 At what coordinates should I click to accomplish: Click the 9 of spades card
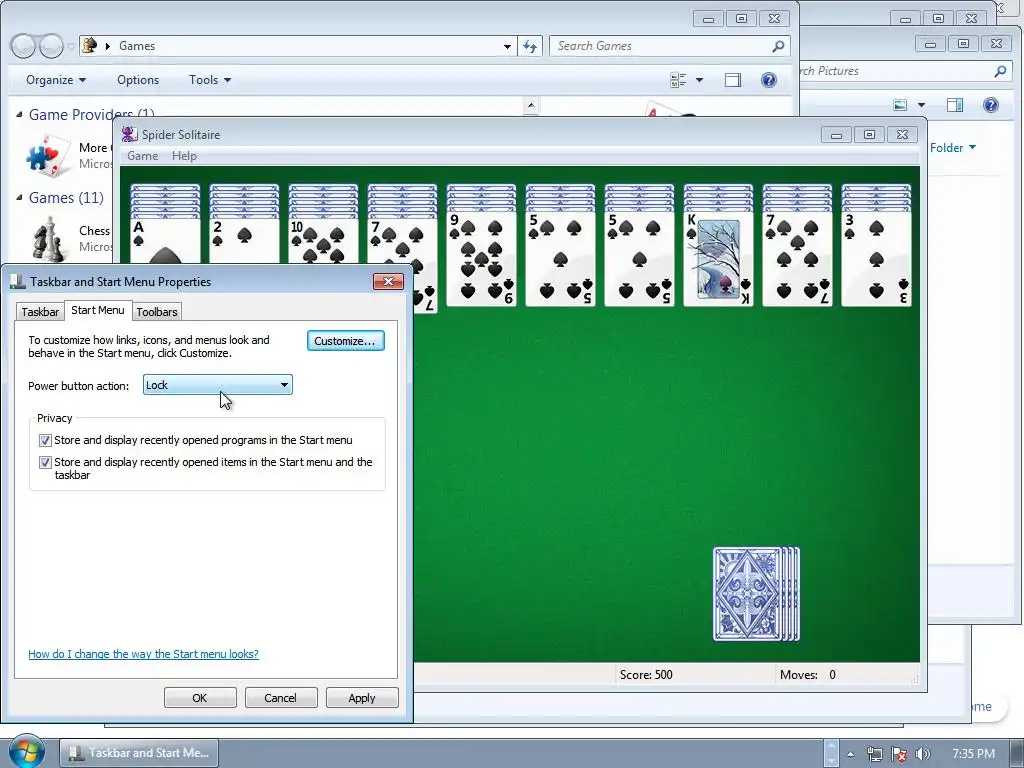tap(481, 259)
